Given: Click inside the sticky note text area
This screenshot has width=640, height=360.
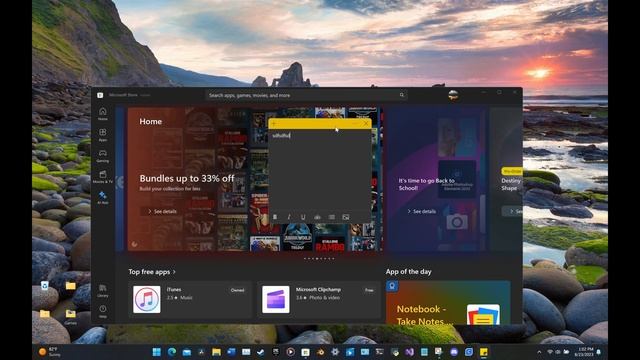Looking at the screenshot, I should [320, 171].
